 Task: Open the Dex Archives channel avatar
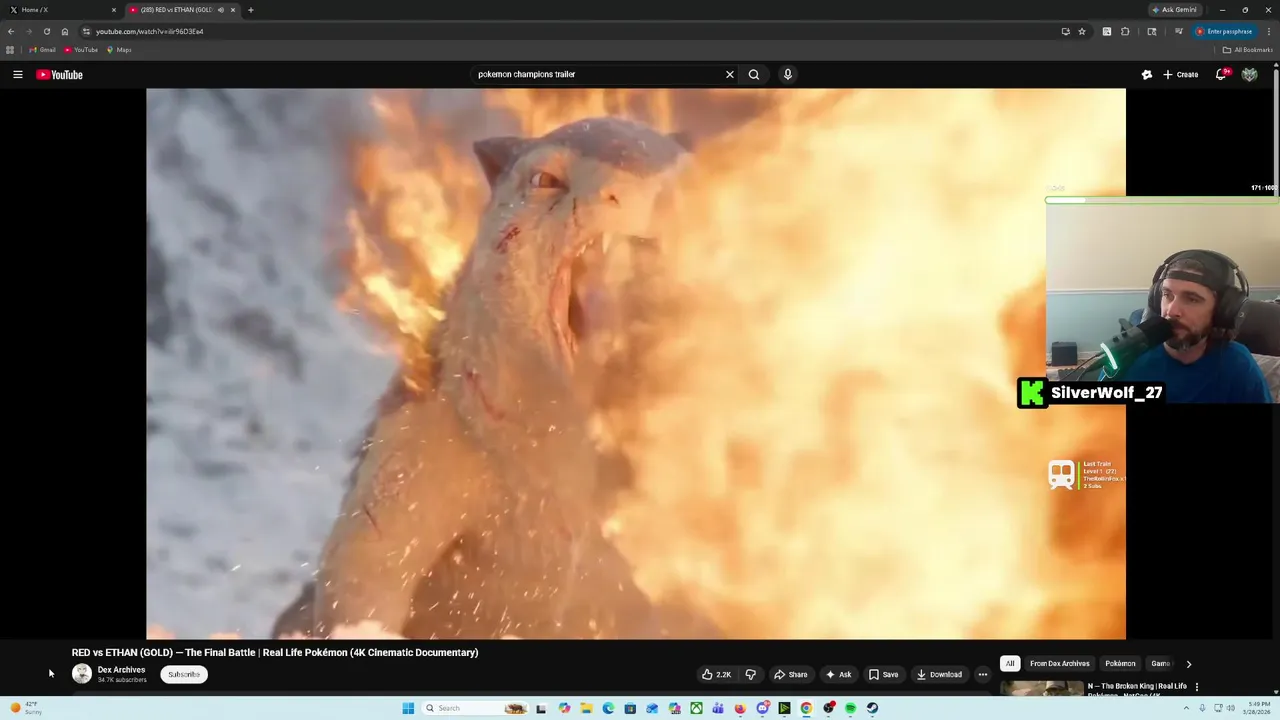click(82, 674)
